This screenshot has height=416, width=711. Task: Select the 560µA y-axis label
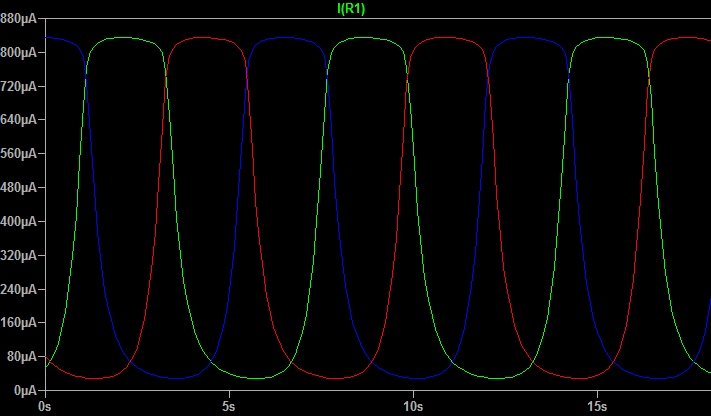point(19,154)
